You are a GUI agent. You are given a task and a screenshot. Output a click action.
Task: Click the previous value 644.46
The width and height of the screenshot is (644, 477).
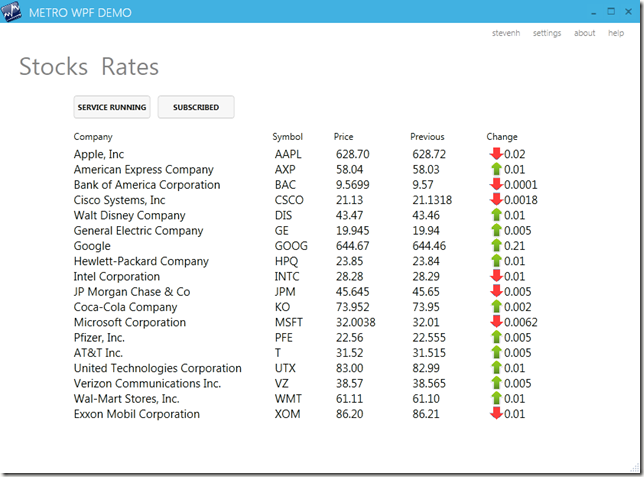[429, 246]
